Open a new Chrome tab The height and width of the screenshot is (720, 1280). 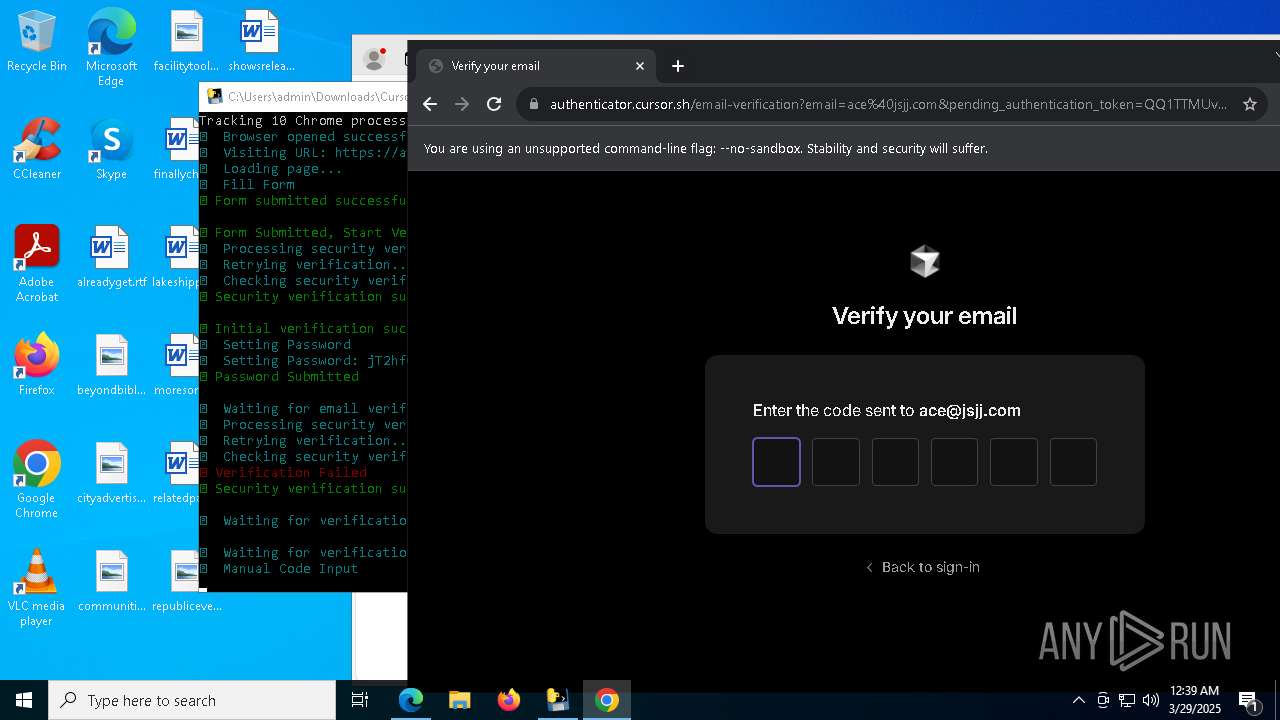coord(678,66)
